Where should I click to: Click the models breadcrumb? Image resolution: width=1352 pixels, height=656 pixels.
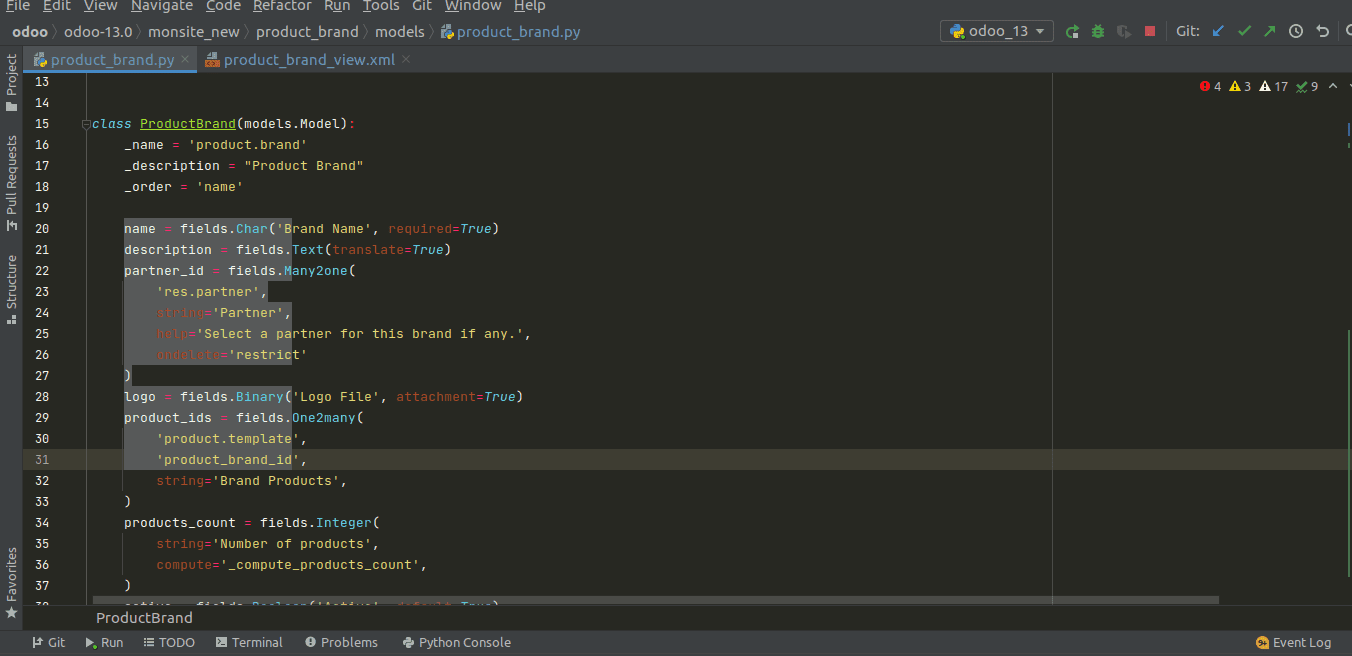[400, 31]
